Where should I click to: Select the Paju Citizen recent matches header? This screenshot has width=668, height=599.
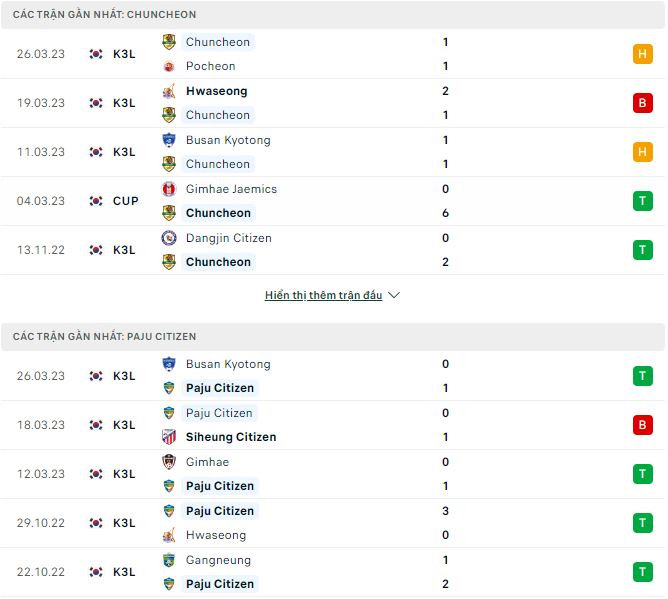tap(105, 337)
